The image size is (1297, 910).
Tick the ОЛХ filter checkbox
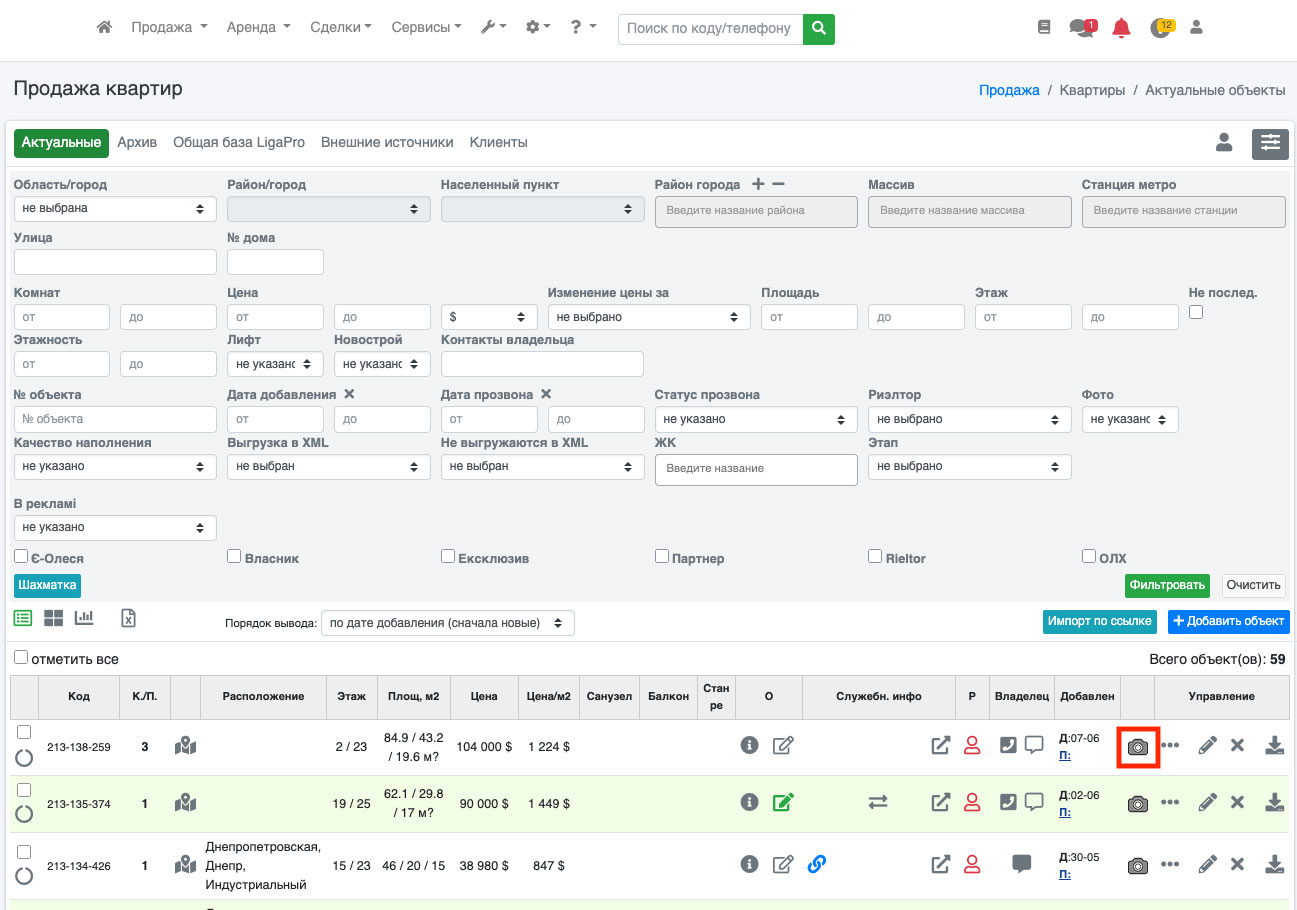[x=1089, y=556]
